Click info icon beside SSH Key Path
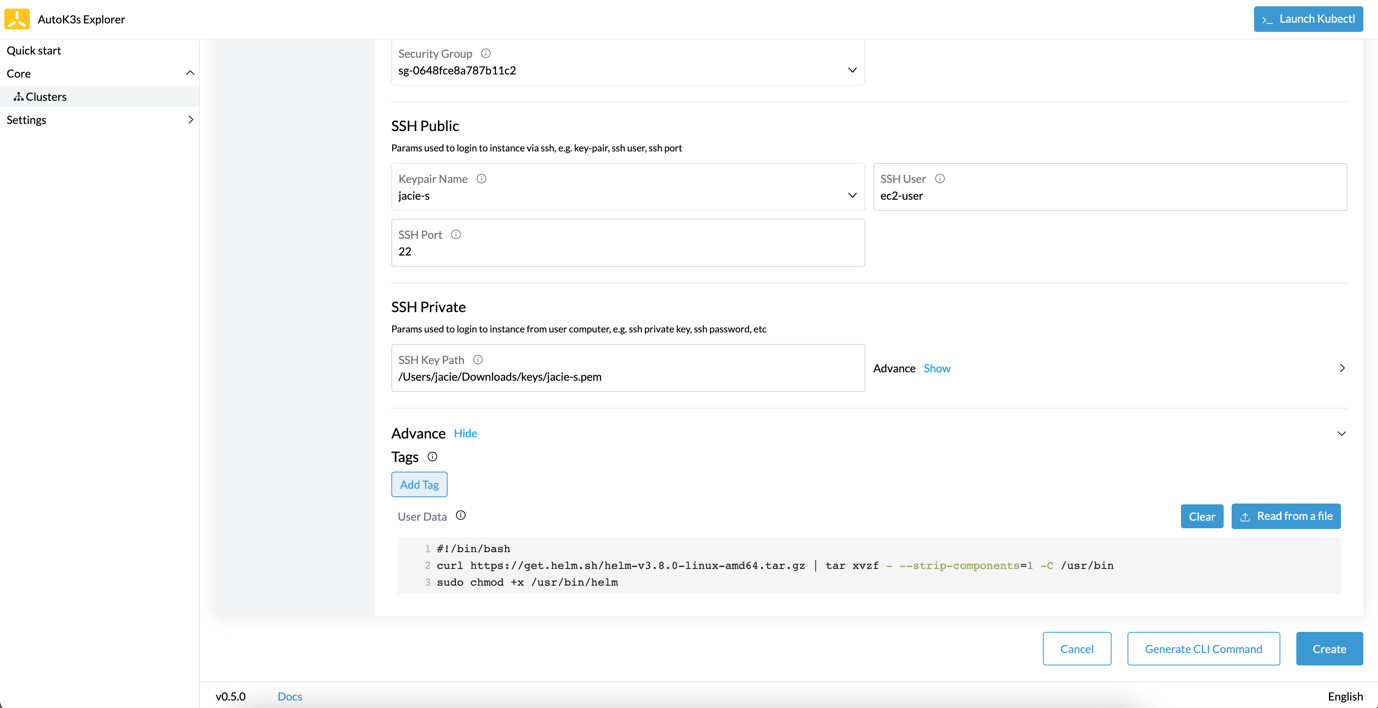This screenshot has height=708, width=1378. [x=478, y=359]
